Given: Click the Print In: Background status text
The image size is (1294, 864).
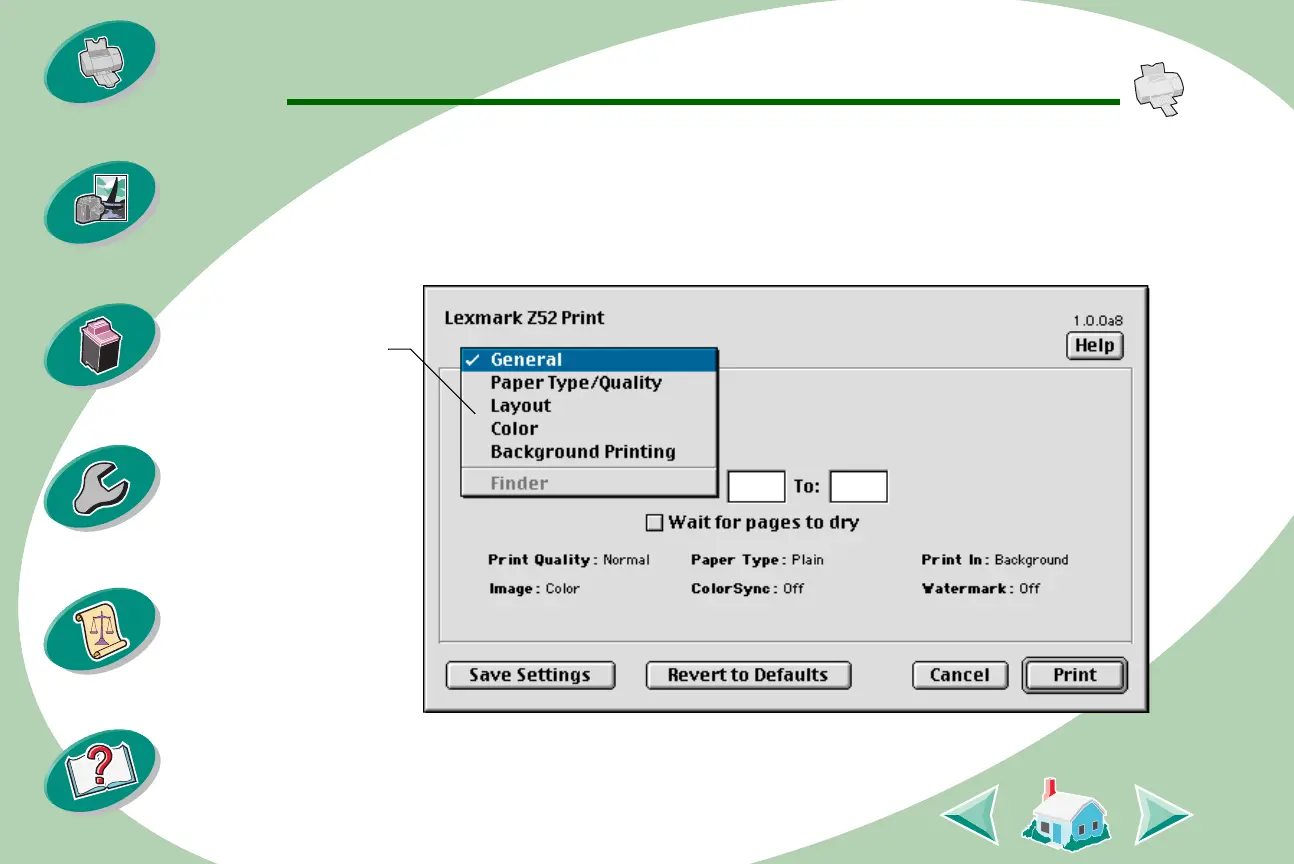Looking at the screenshot, I should pos(995,560).
